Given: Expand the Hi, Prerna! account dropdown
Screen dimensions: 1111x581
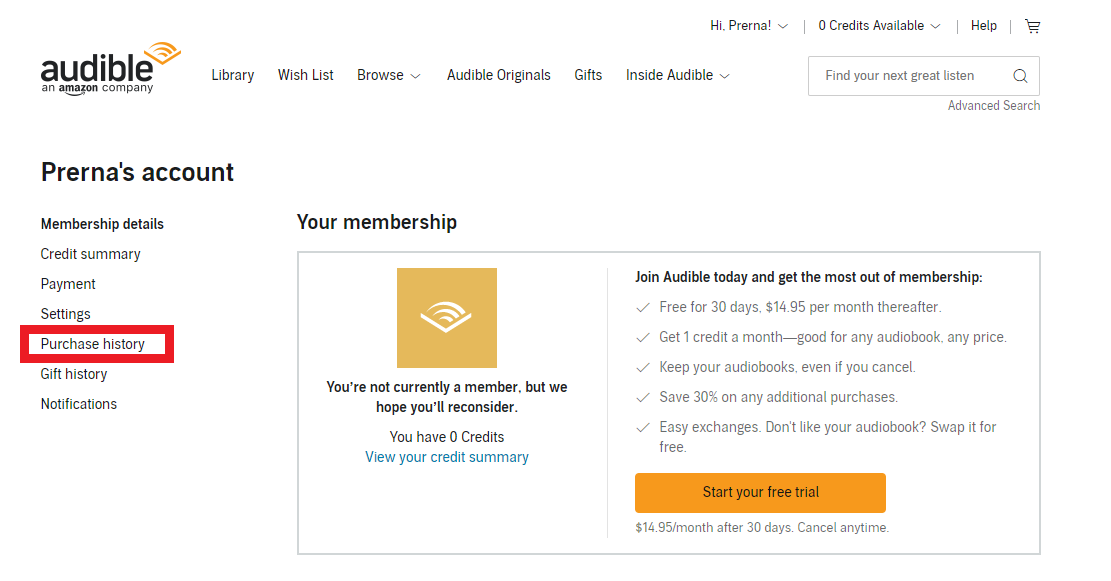Looking at the screenshot, I should [749, 26].
